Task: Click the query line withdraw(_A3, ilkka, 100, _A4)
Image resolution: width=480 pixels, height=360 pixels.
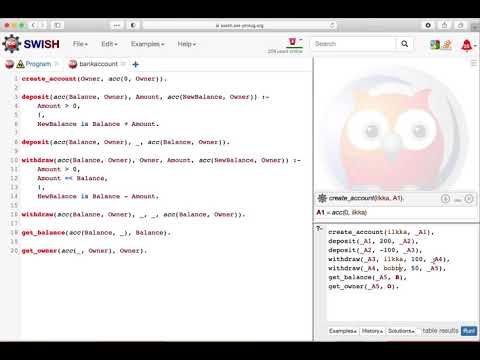Action: (389, 259)
